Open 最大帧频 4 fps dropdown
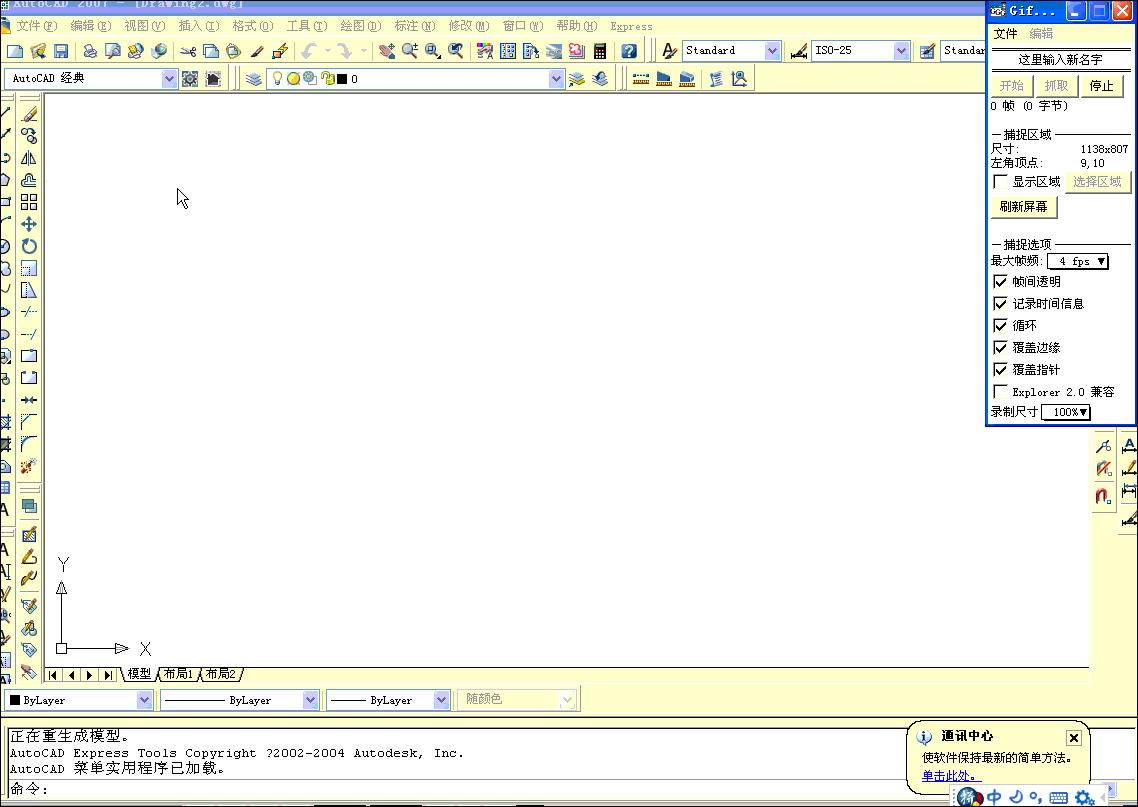The width and height of the screenshot is (1138, 807). 1078,261
